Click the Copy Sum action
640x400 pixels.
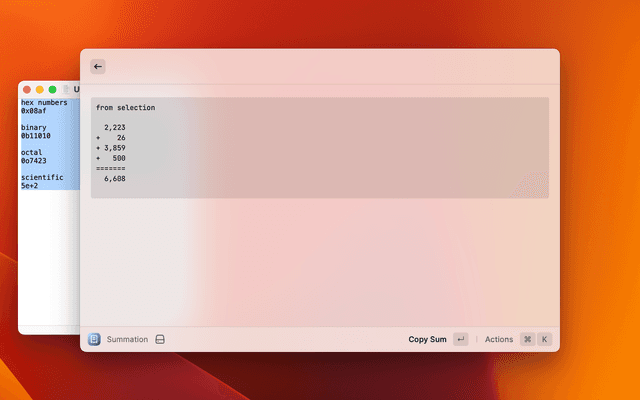pos(427,339)
